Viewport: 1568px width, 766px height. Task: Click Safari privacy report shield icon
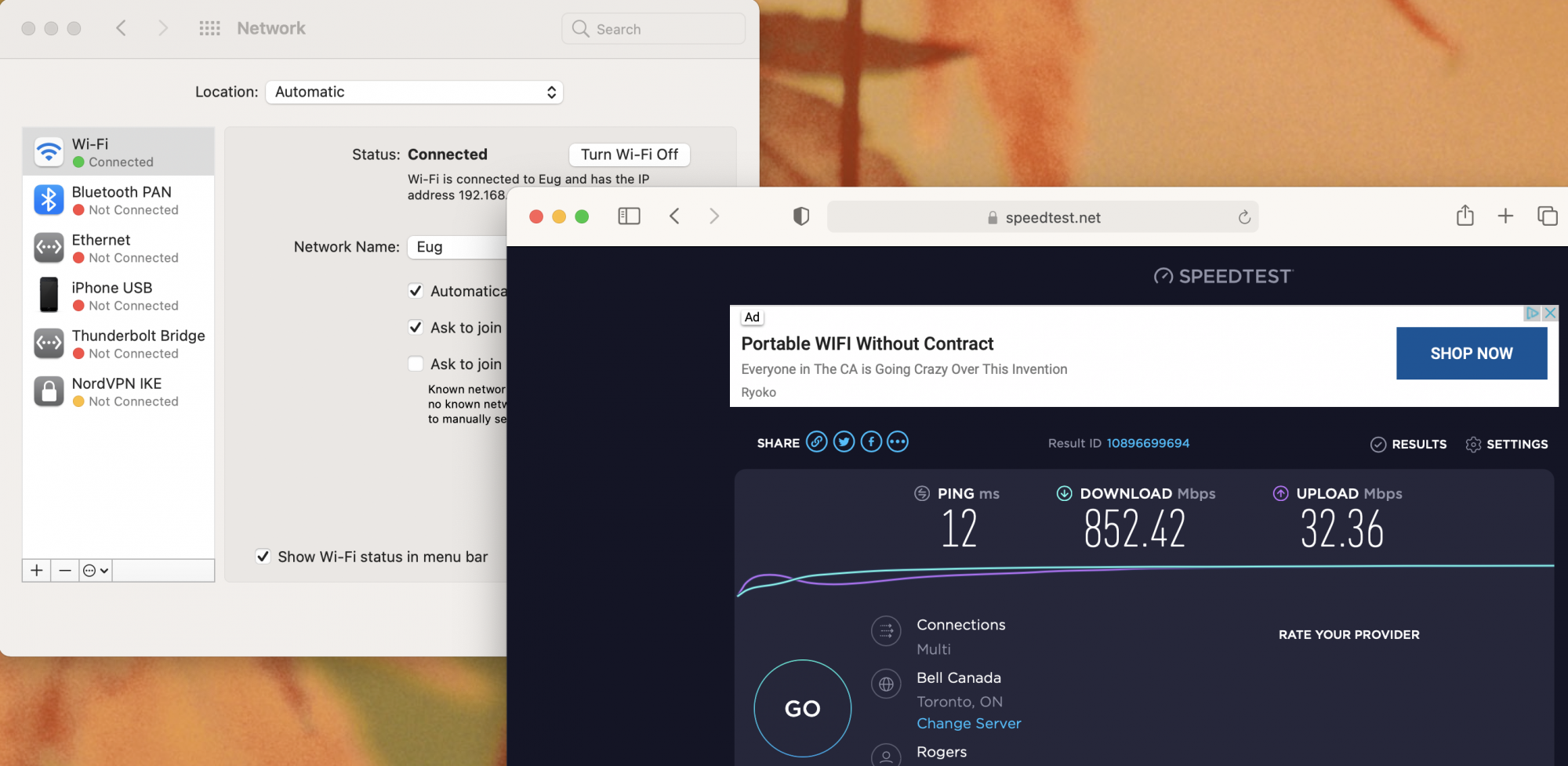pyautogui.click(x=801, y=216)
